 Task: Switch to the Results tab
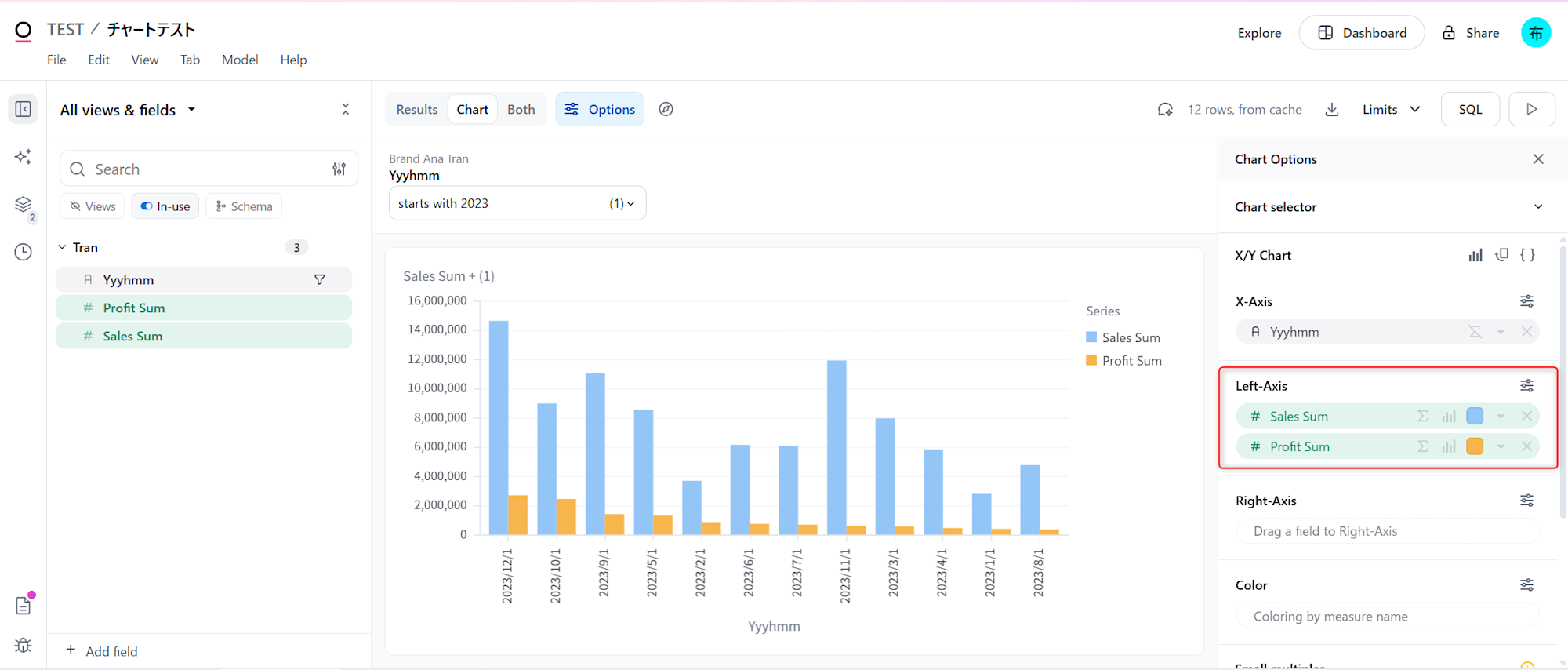pyautogui.click(x=416, y=110)
